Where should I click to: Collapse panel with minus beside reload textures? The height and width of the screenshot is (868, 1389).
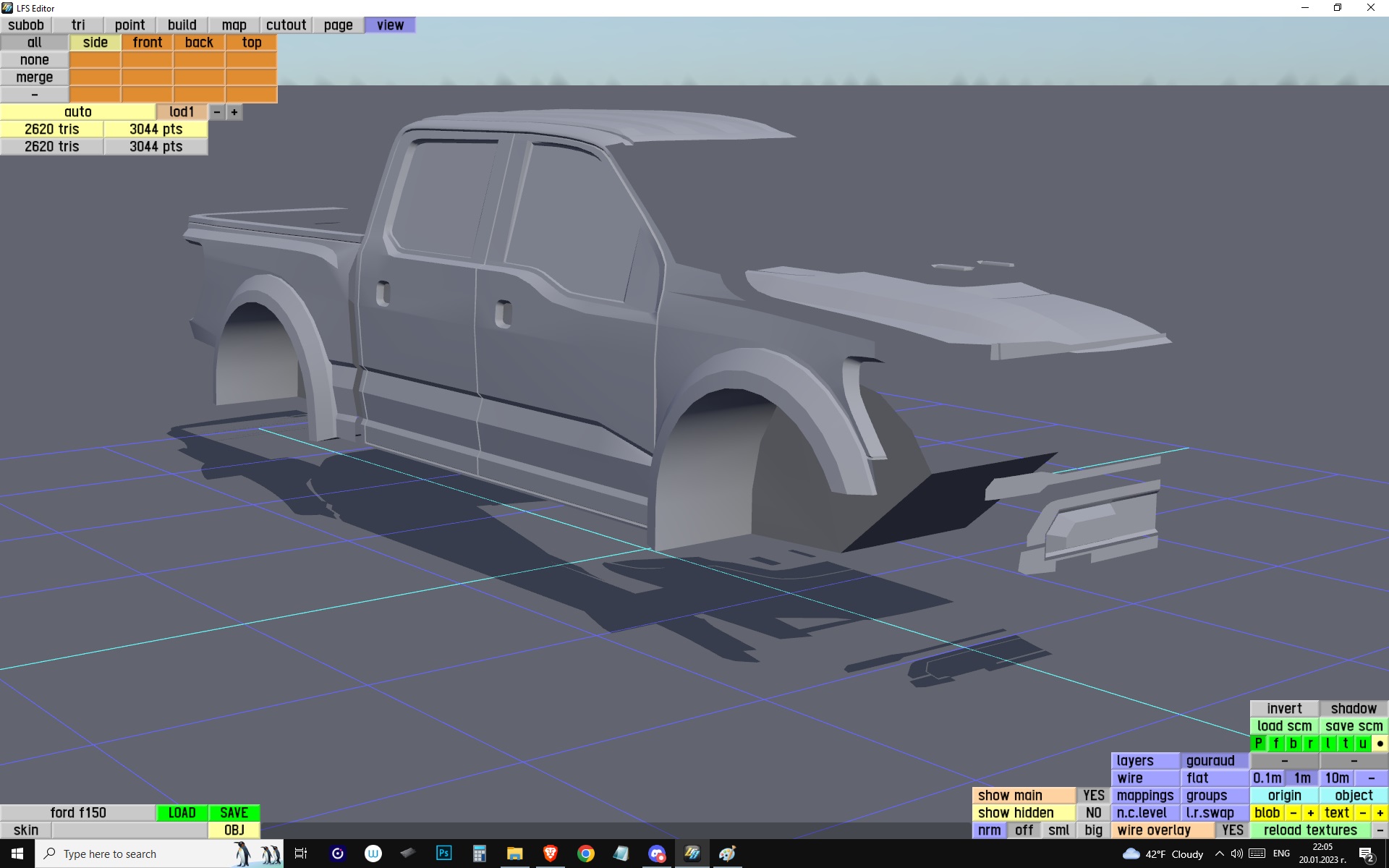[x=1380, y=830]
